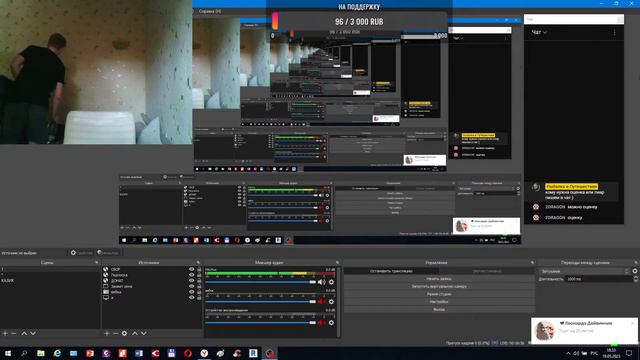Click Выход button in controls
This screenshot has height=360, width=640.
pyautogui.click(x=439, y=310)
